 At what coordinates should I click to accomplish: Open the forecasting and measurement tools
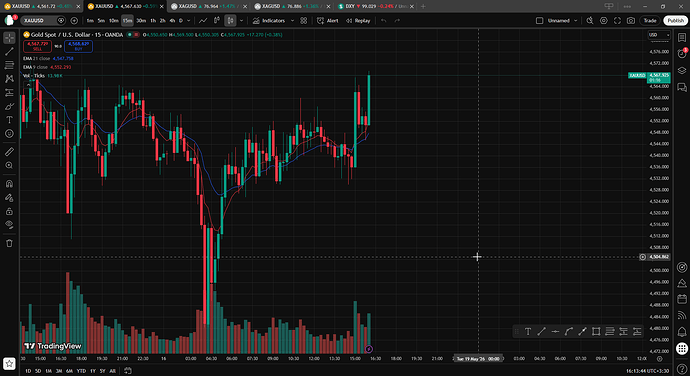tap(9, 92)
